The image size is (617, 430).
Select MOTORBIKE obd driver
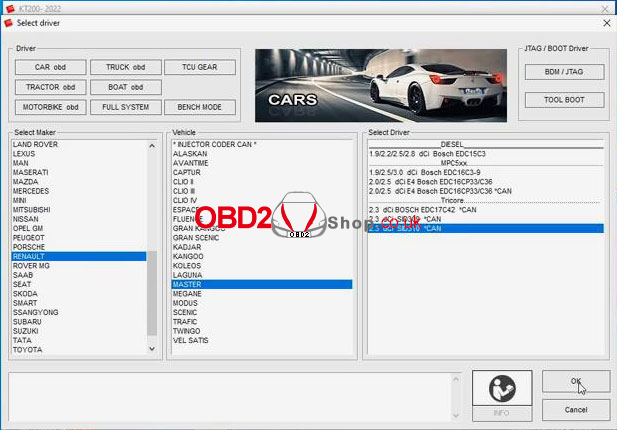(x=50, y=107)
